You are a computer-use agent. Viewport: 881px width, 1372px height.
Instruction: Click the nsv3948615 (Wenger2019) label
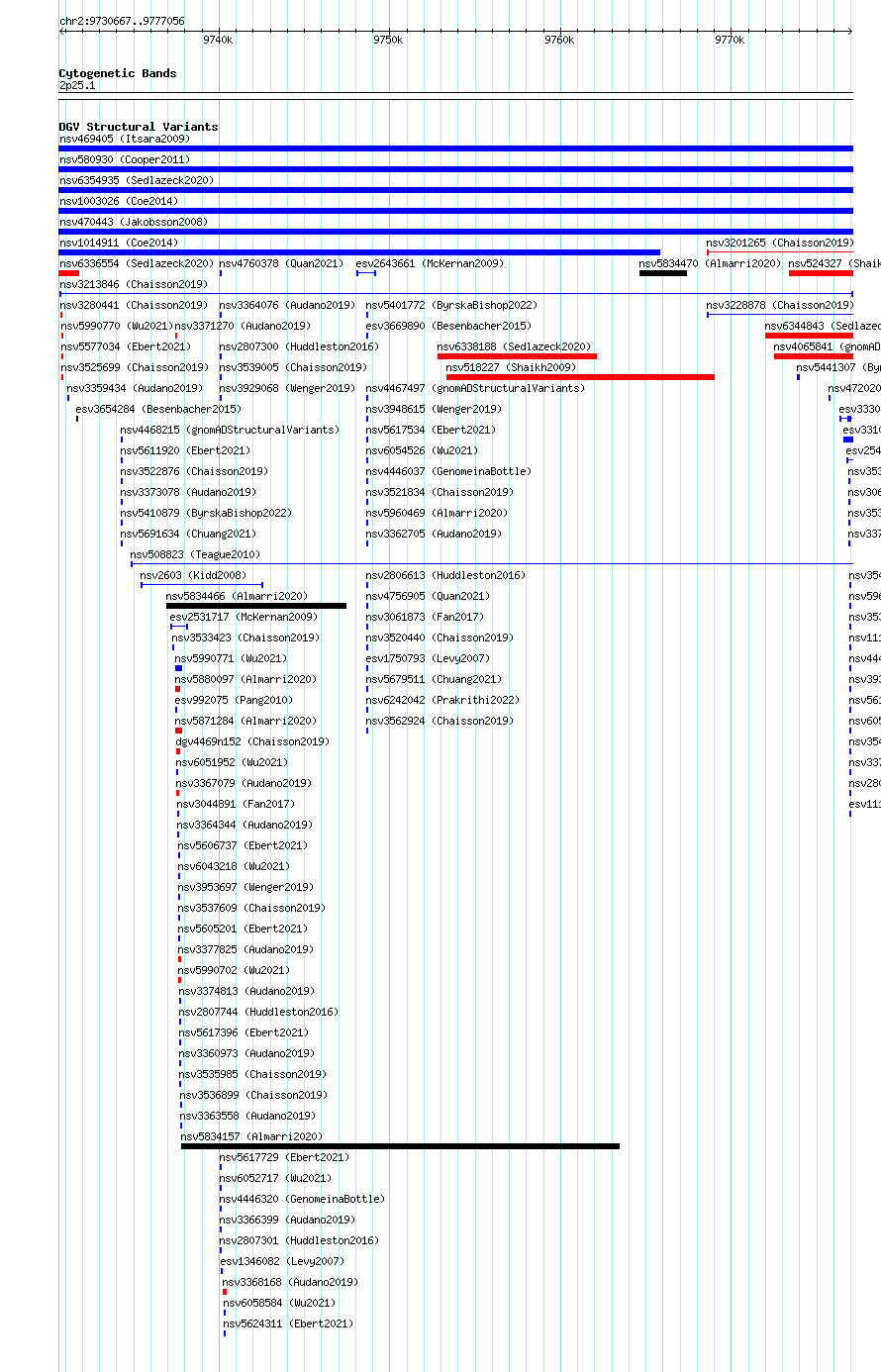tap(435, 409)
